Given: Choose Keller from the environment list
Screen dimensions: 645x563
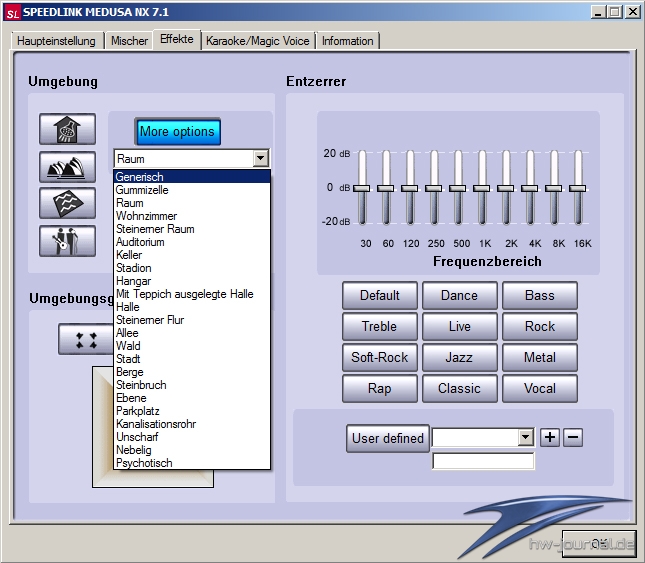Looking at the screenshot, I should [192, 255].
